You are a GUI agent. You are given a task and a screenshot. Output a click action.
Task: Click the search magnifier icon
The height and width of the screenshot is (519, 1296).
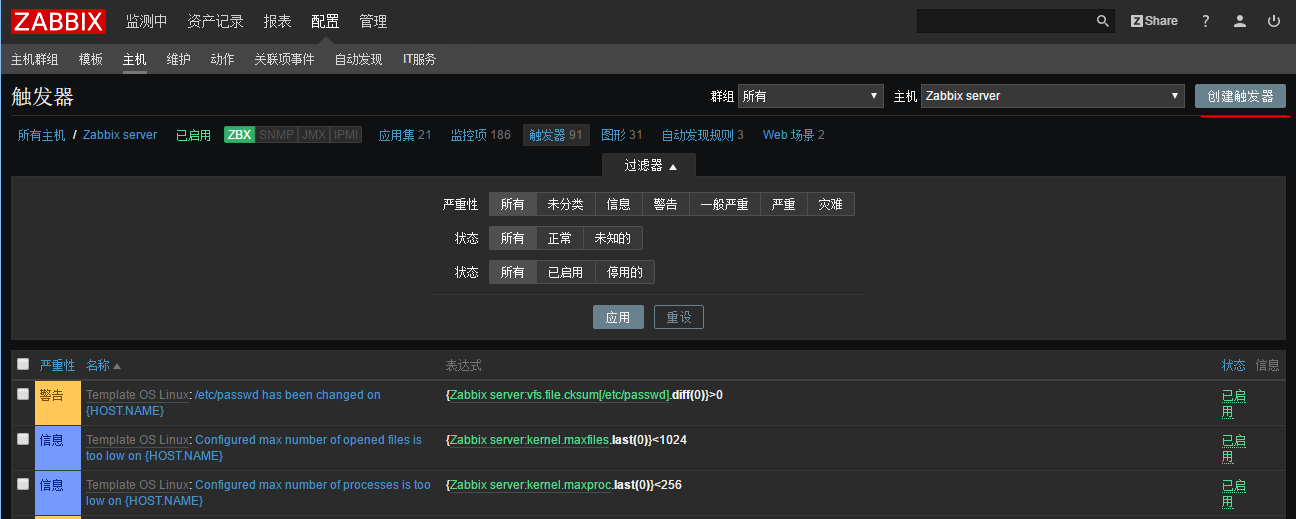click(x=1103, y=21)
